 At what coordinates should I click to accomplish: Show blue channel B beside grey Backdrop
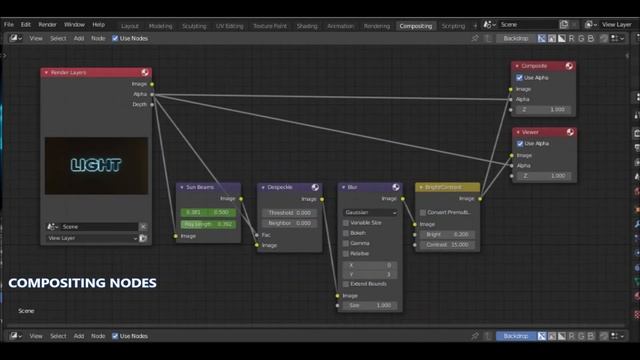click(590, 38)
